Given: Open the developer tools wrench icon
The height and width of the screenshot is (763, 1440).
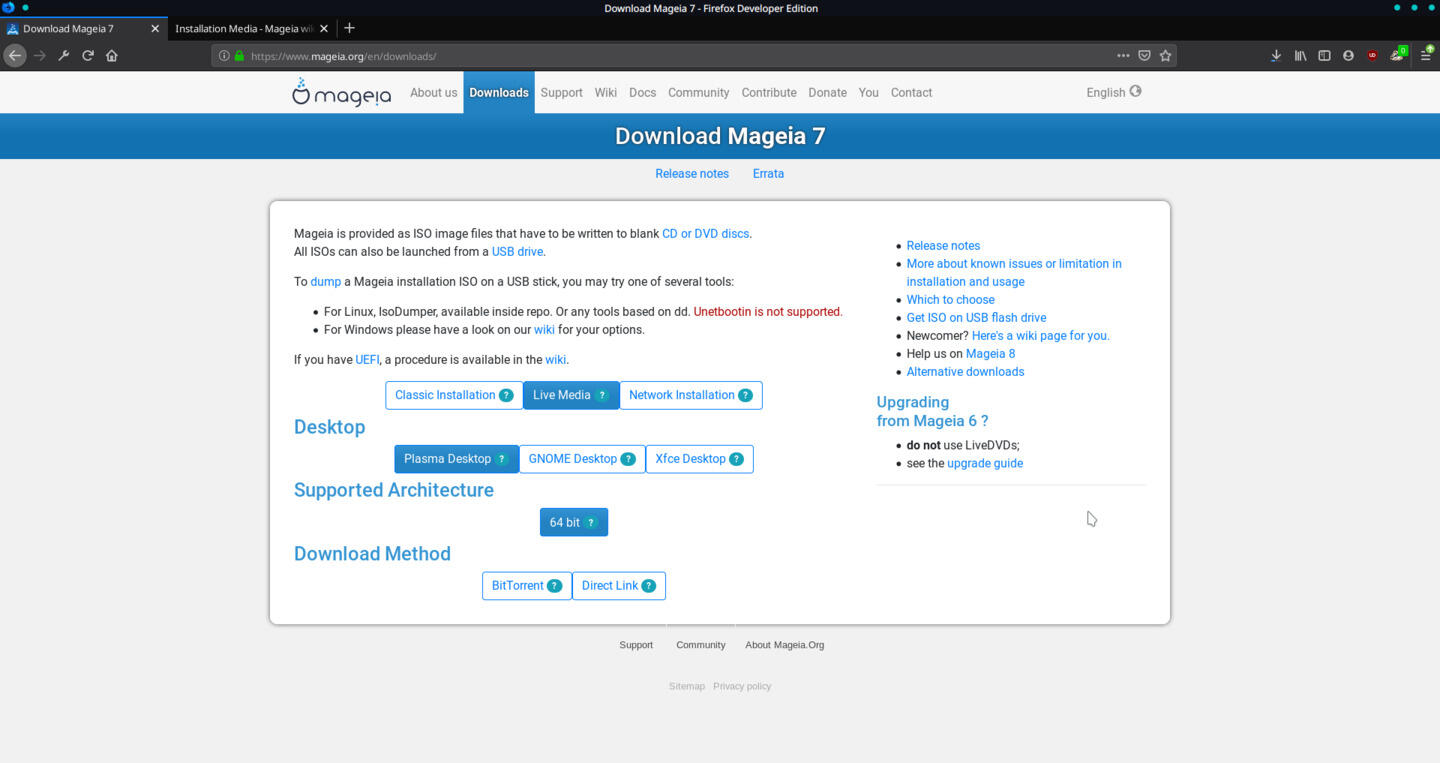Looking at the screenshot, I should click(x=64, y=56).
